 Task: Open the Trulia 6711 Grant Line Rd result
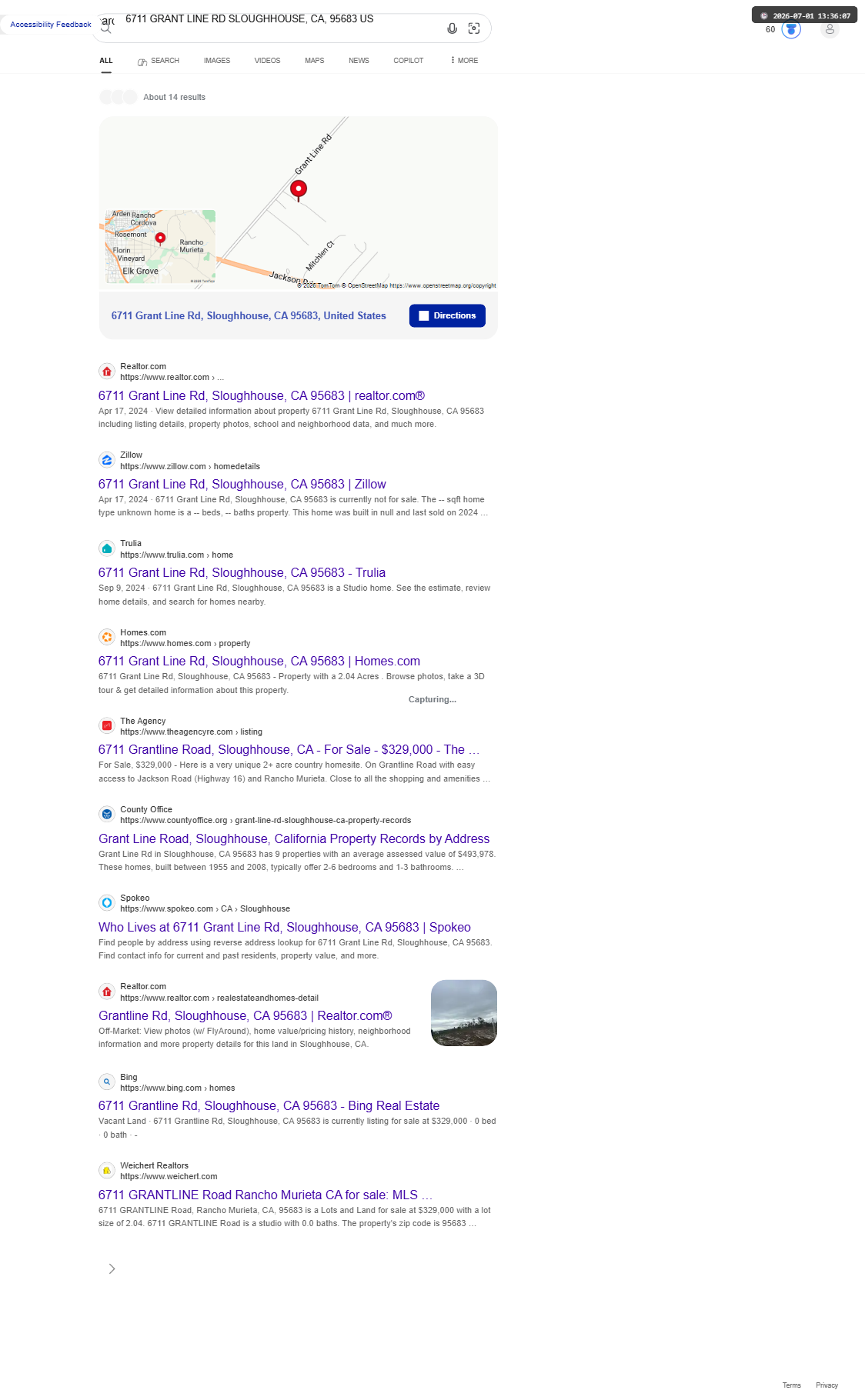242,573
